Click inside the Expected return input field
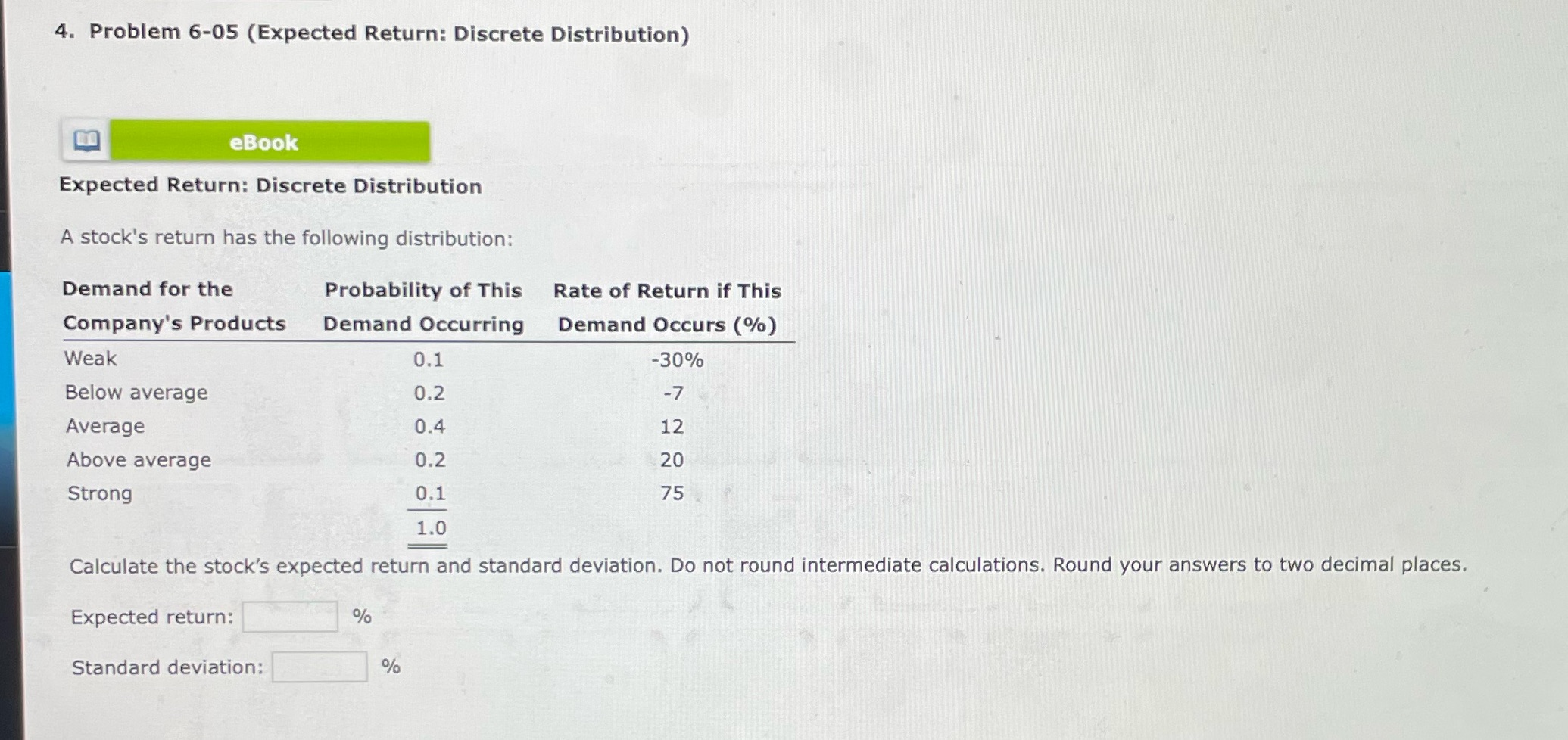This screenshot has width=1568, height=740. pos(290,617)
